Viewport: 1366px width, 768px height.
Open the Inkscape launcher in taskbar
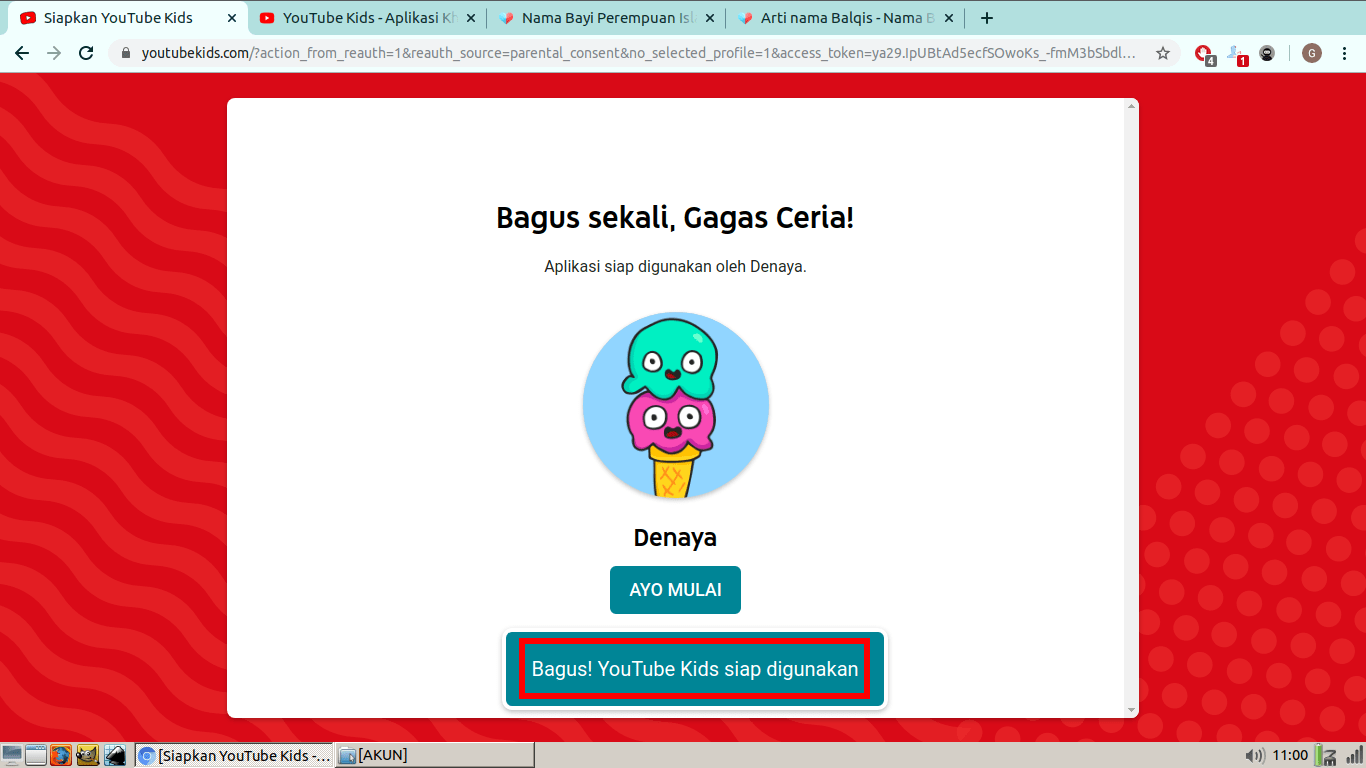coord(114,755)
